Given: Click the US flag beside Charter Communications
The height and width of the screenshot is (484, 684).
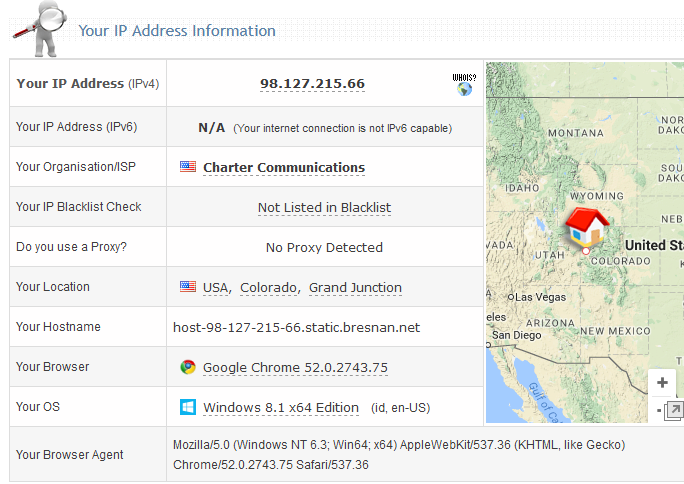Looking at the screenshot, I should [x=188, y=167].
